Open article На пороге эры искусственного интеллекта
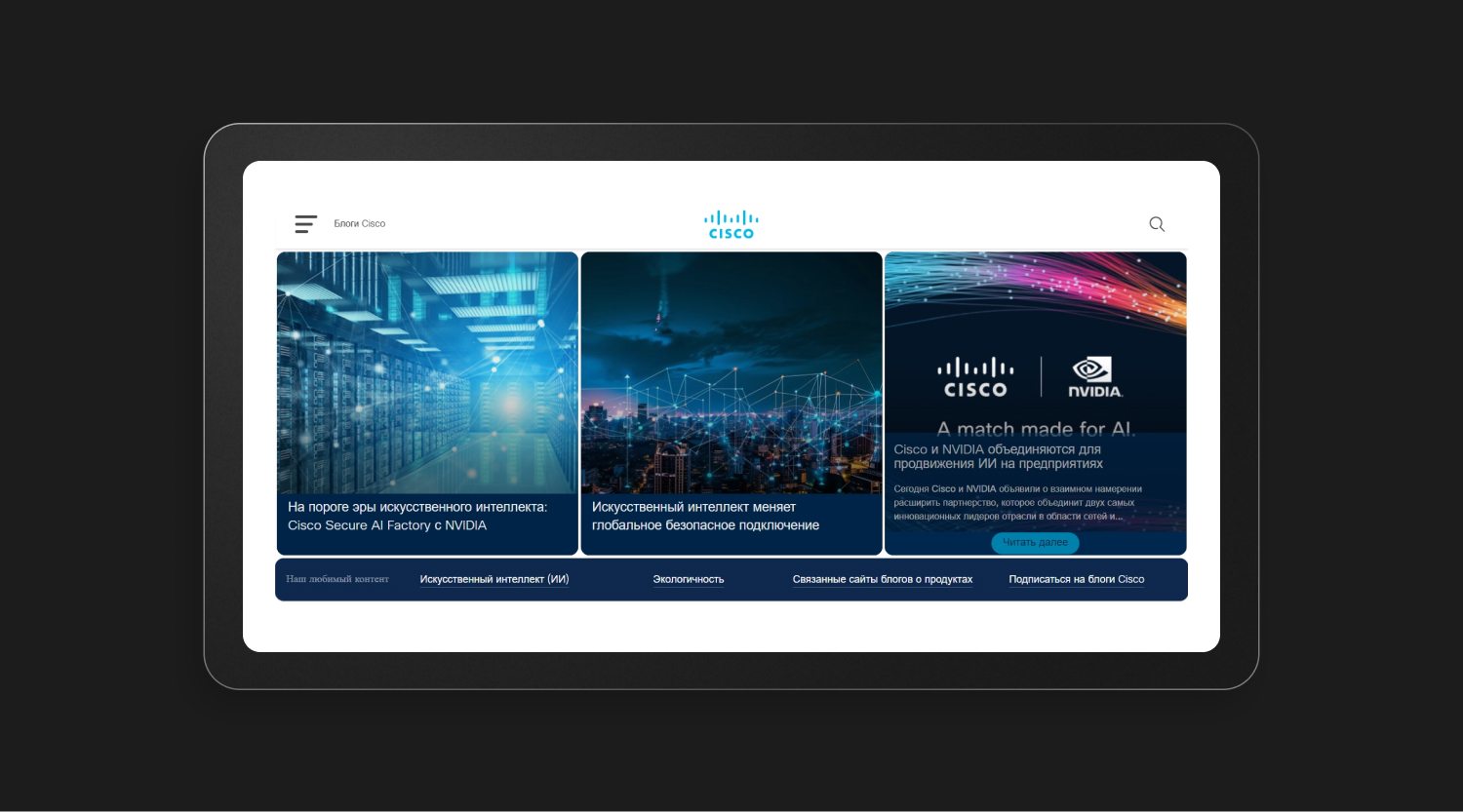Viewport: 1463px width, 812px height. point(417,516)
